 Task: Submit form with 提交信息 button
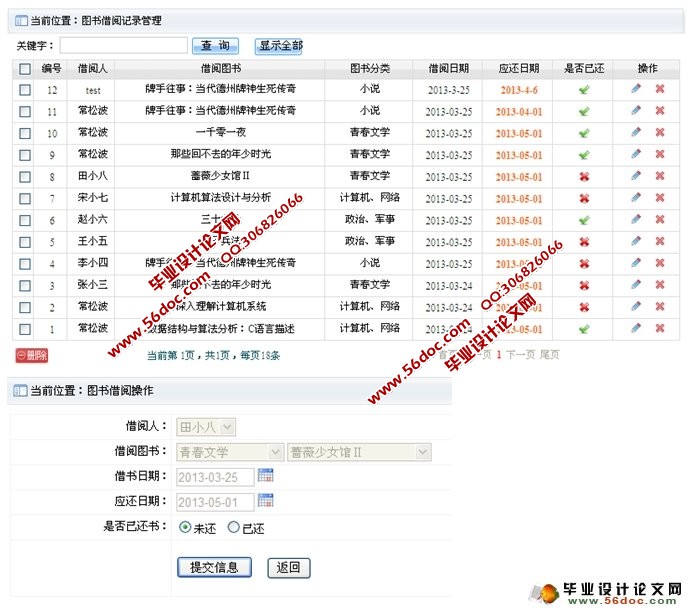pyautogui.click(x=214, y=567)
